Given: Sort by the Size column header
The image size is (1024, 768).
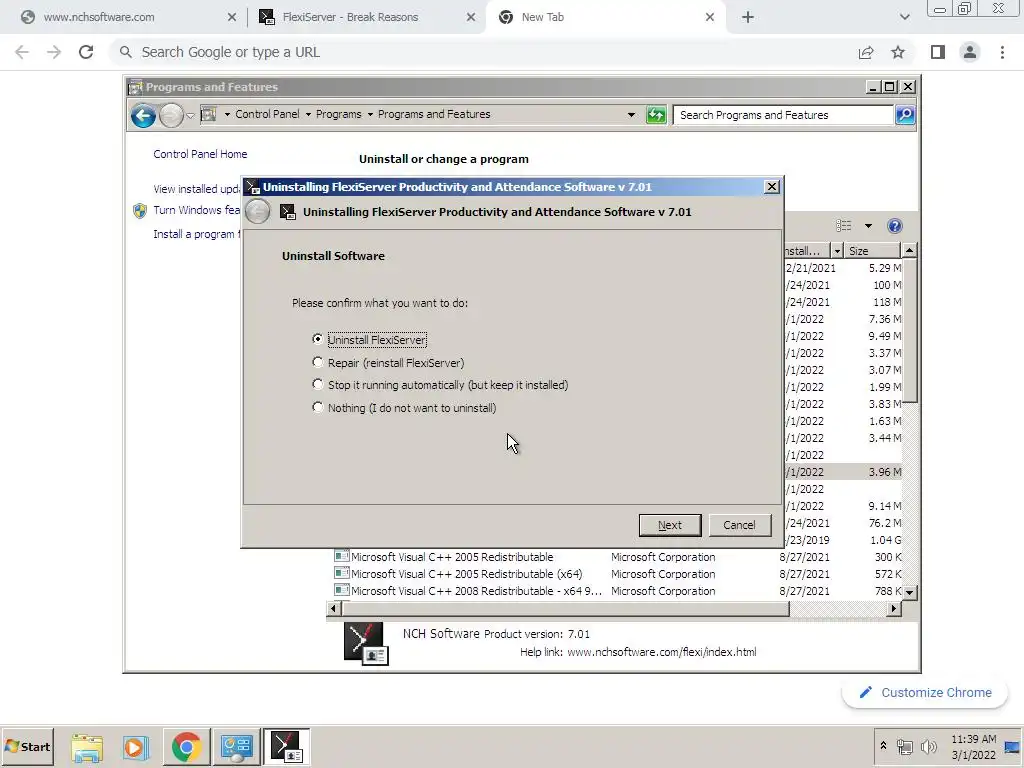Looking at the screenshot, I should pyautogui.click(x=872, y=251).
